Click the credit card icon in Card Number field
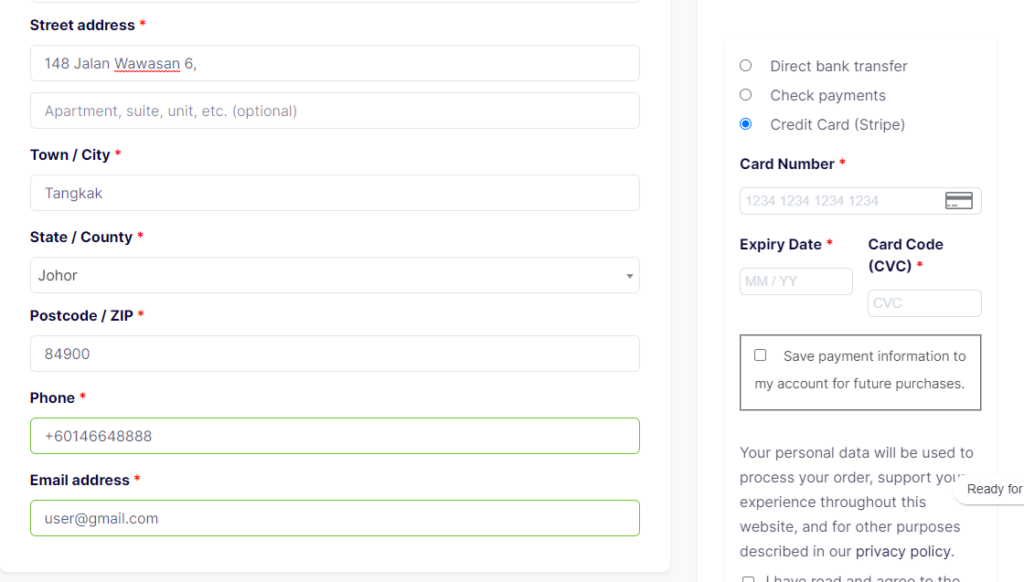 pos(958,201)
